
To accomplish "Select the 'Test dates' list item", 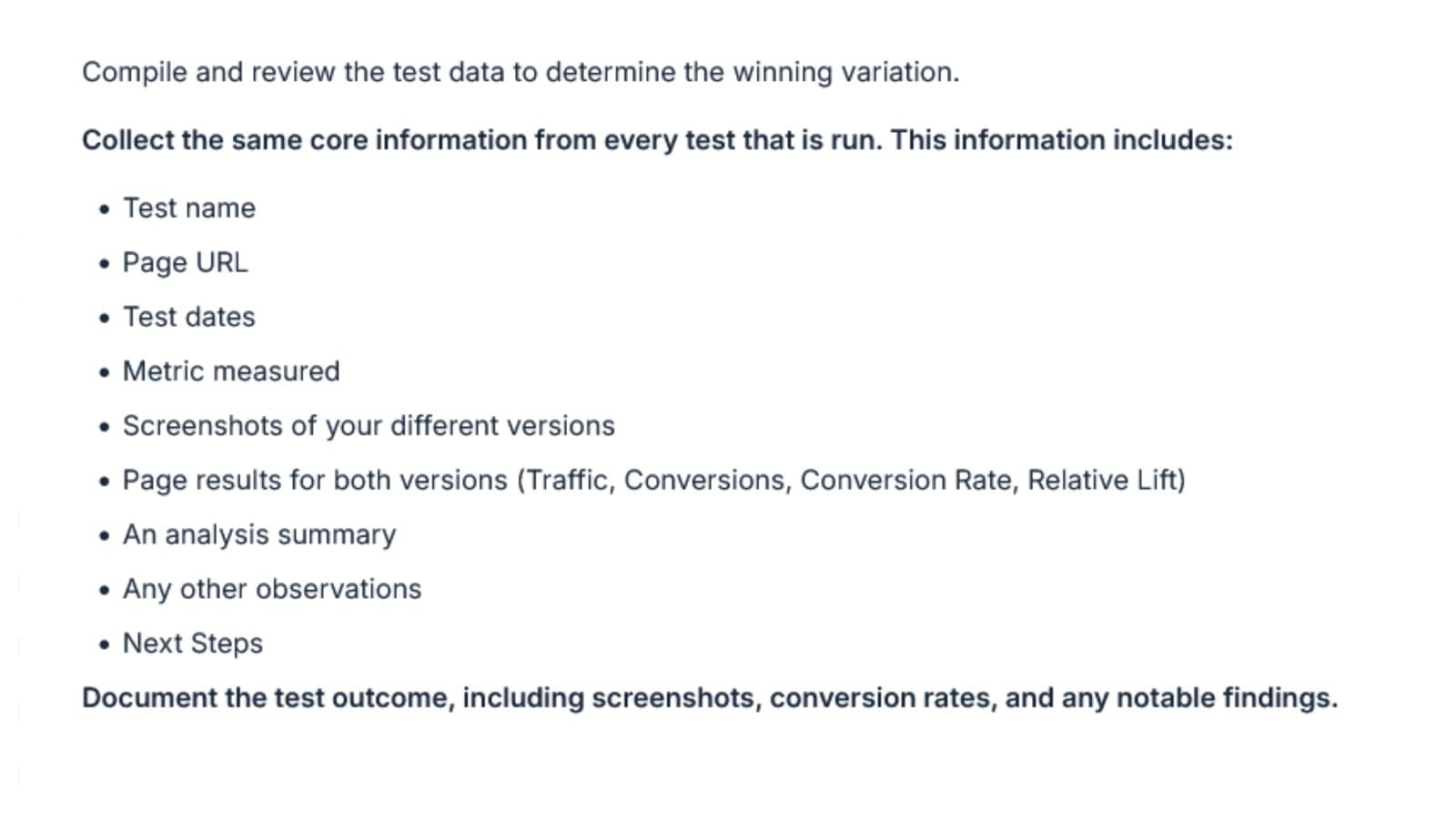I will 189,317.
